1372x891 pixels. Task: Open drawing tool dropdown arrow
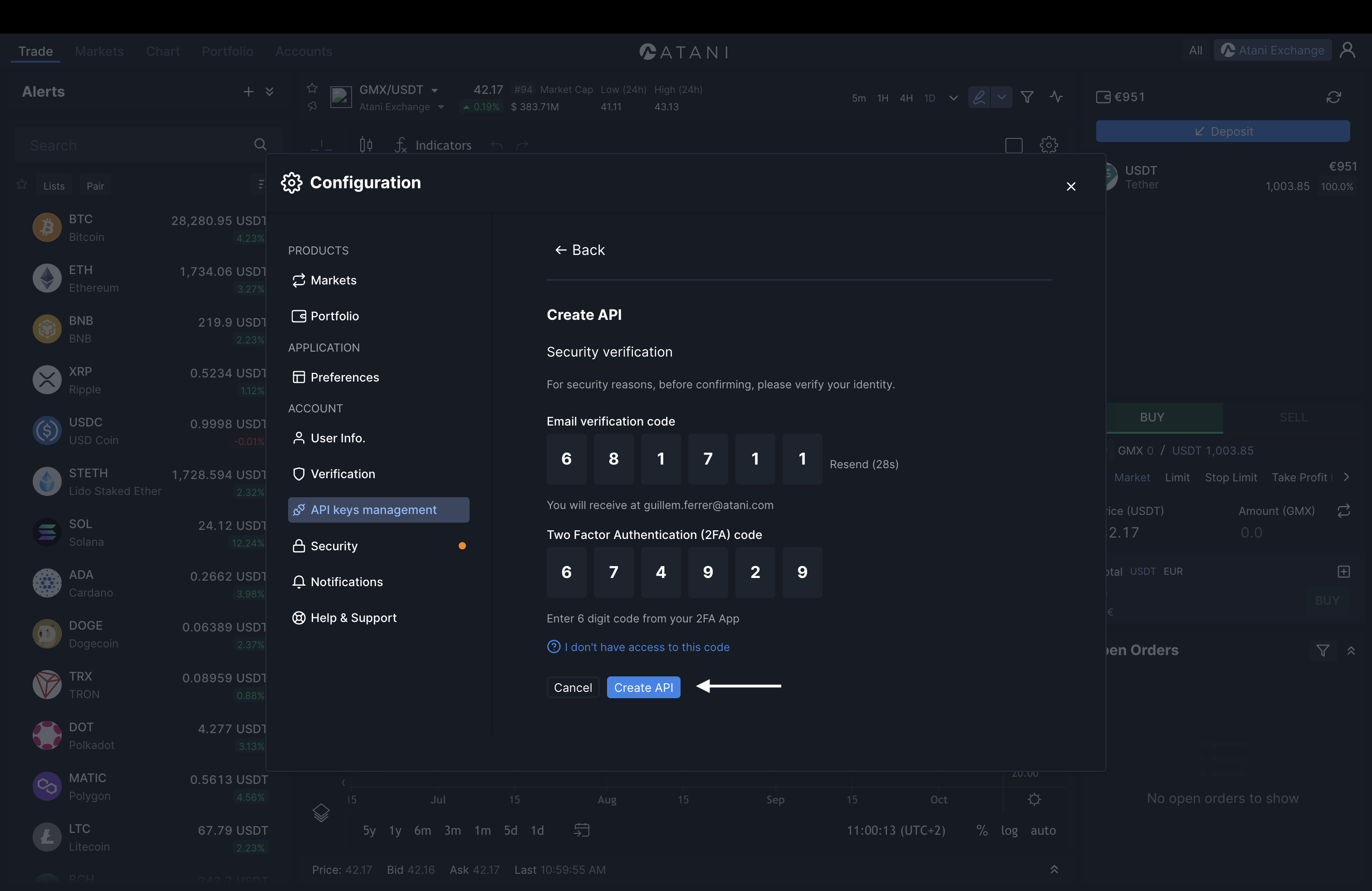coord(1001,97)
